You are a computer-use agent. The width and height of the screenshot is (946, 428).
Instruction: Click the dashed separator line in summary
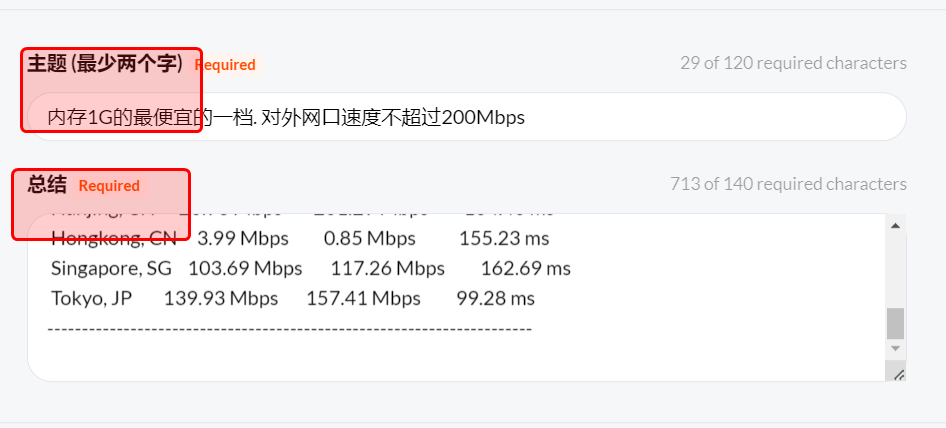[290, 328]
